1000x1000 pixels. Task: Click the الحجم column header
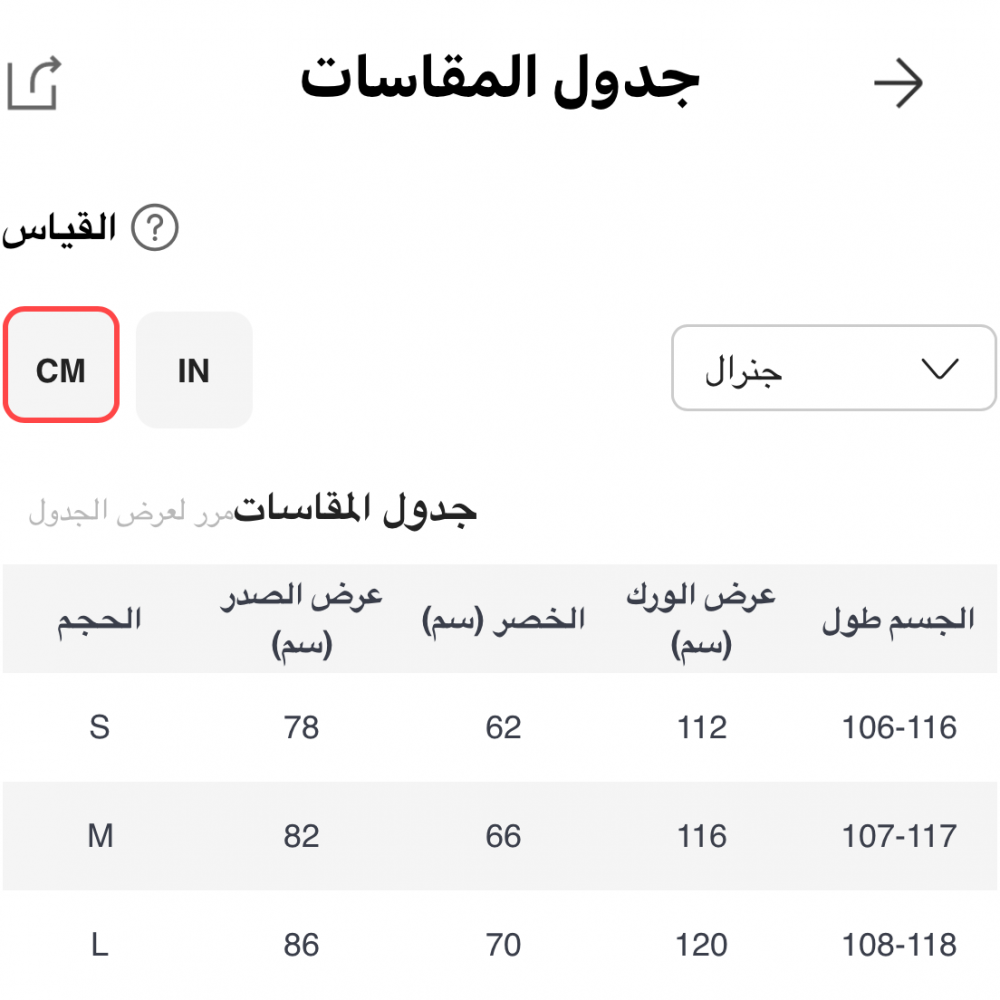(x=99, y=620)
